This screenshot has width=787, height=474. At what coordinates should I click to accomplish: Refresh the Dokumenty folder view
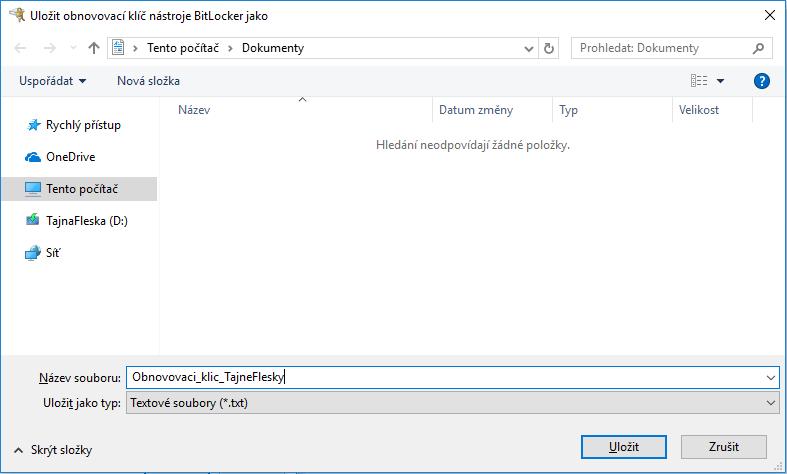coord(549,48)
